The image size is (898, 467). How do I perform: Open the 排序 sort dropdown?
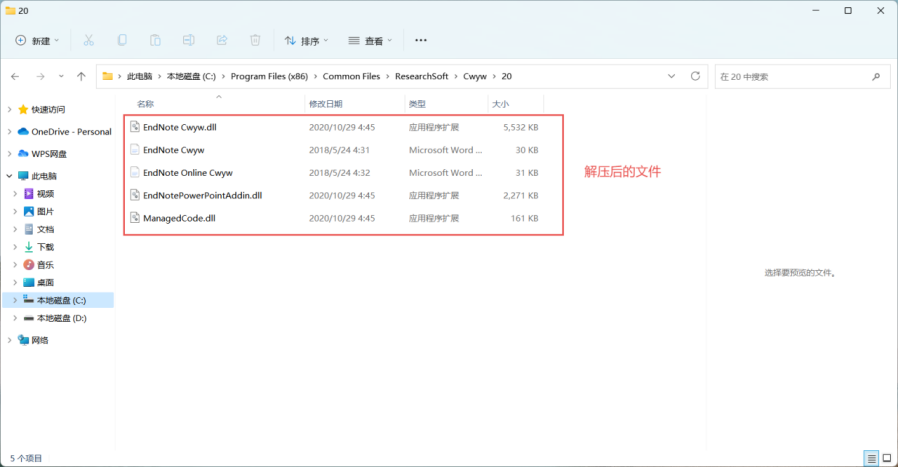(x=306, y=41)
